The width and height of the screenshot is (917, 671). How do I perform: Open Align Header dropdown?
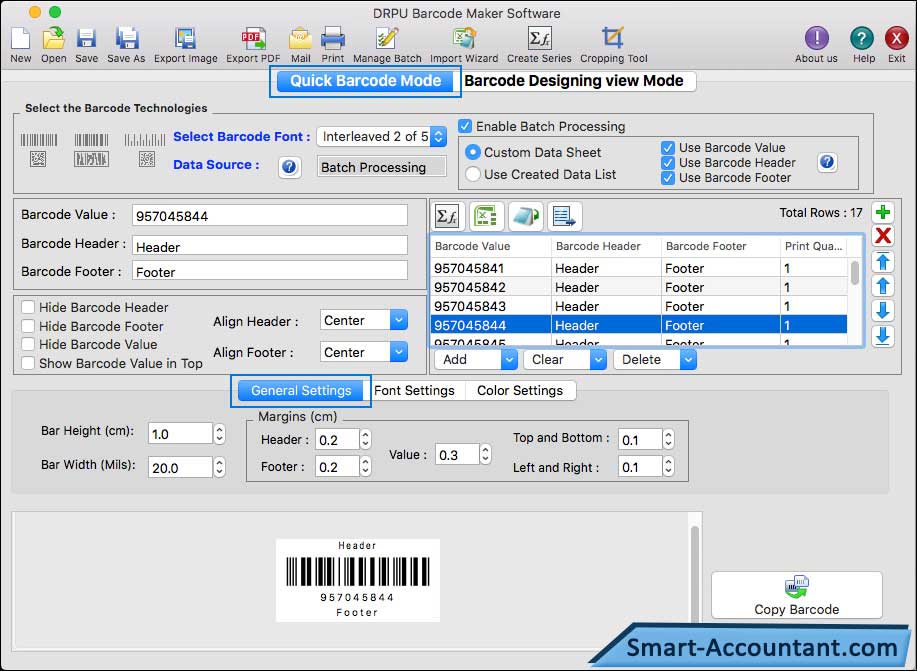pos(364,321)
